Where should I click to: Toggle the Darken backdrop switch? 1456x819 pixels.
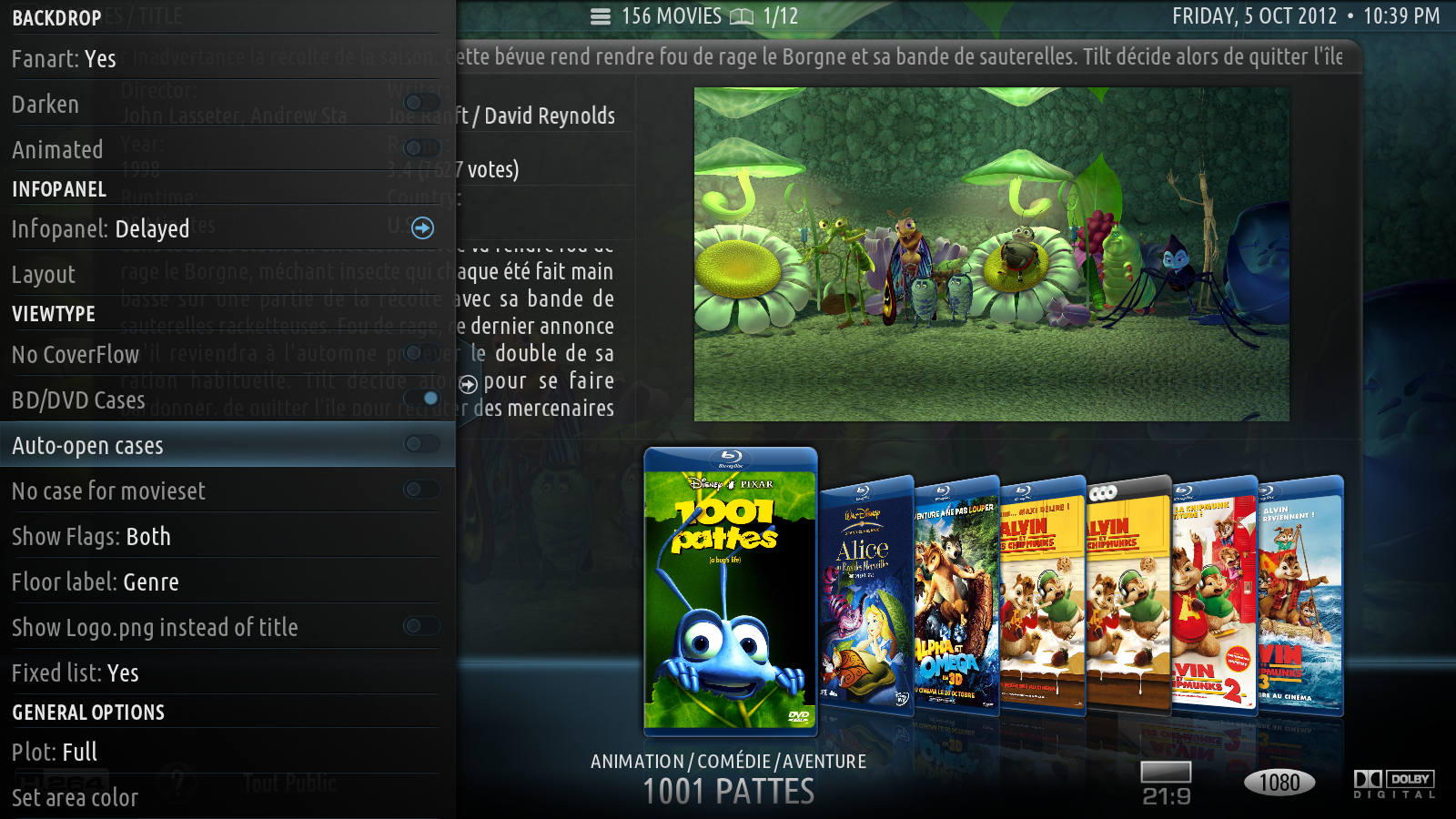(421, 103)
